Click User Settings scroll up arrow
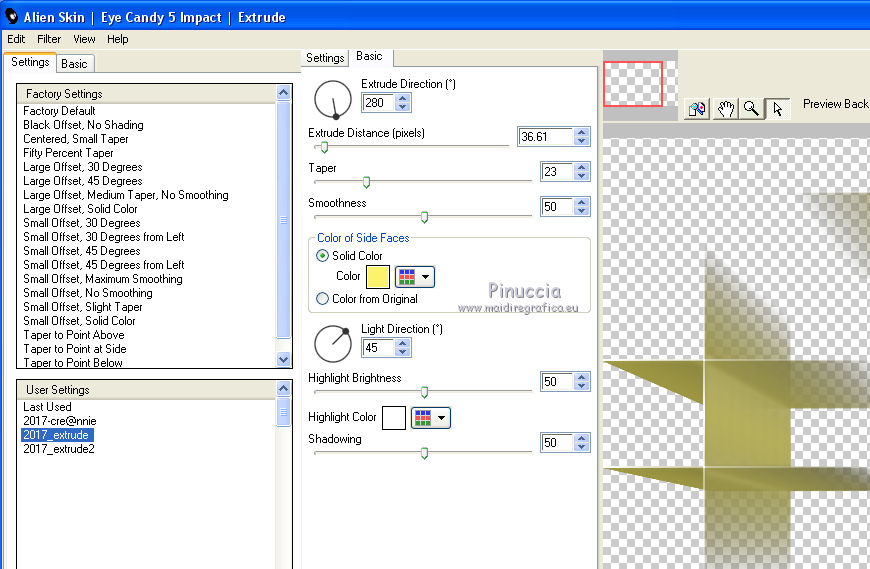Image resolution: width=870 pixels, height=569 pixels. coord(284,388)
